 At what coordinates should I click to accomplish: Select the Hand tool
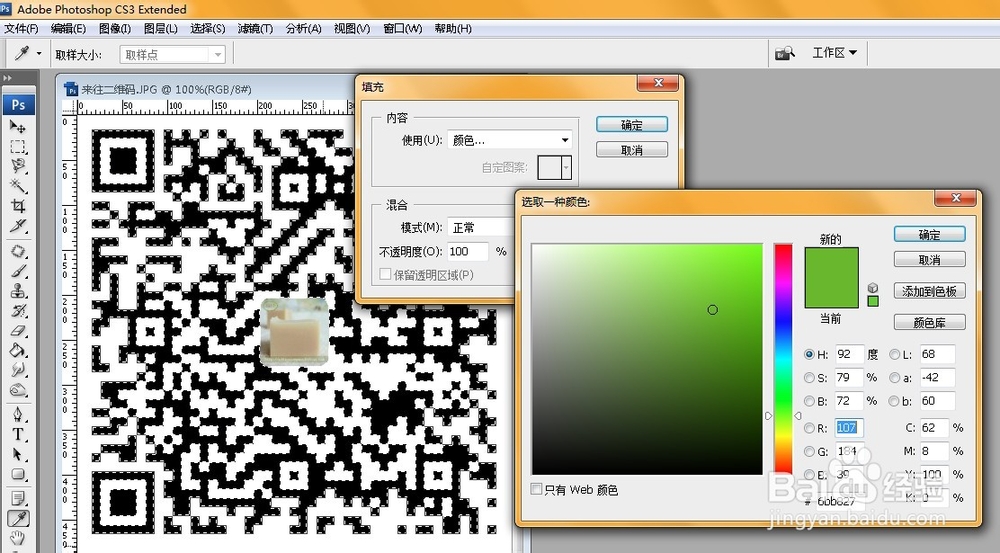[18, 538]
